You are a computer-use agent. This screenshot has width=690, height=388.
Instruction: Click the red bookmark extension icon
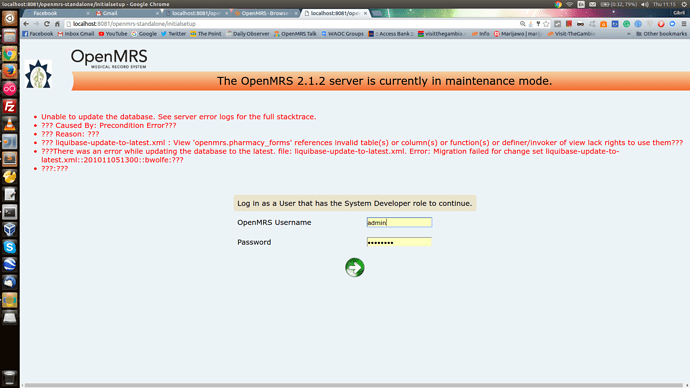click(569, 24)
